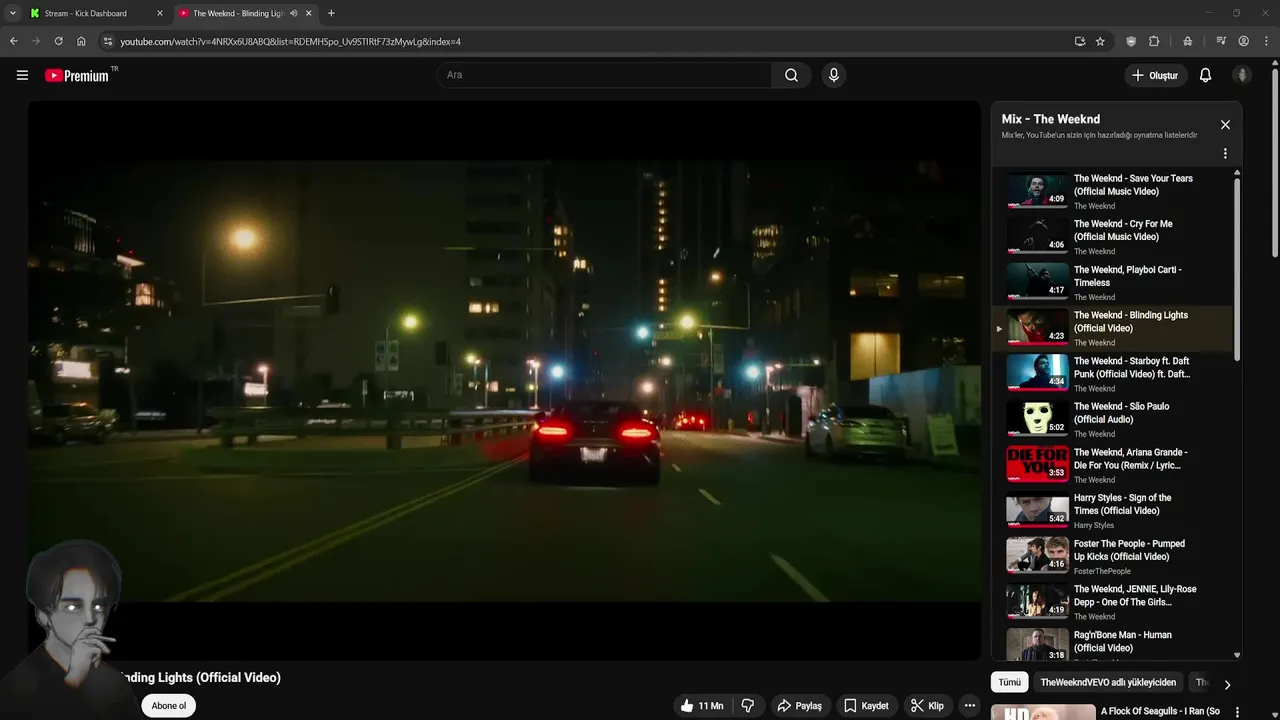View site information icon in address bar

pos(108,41)
